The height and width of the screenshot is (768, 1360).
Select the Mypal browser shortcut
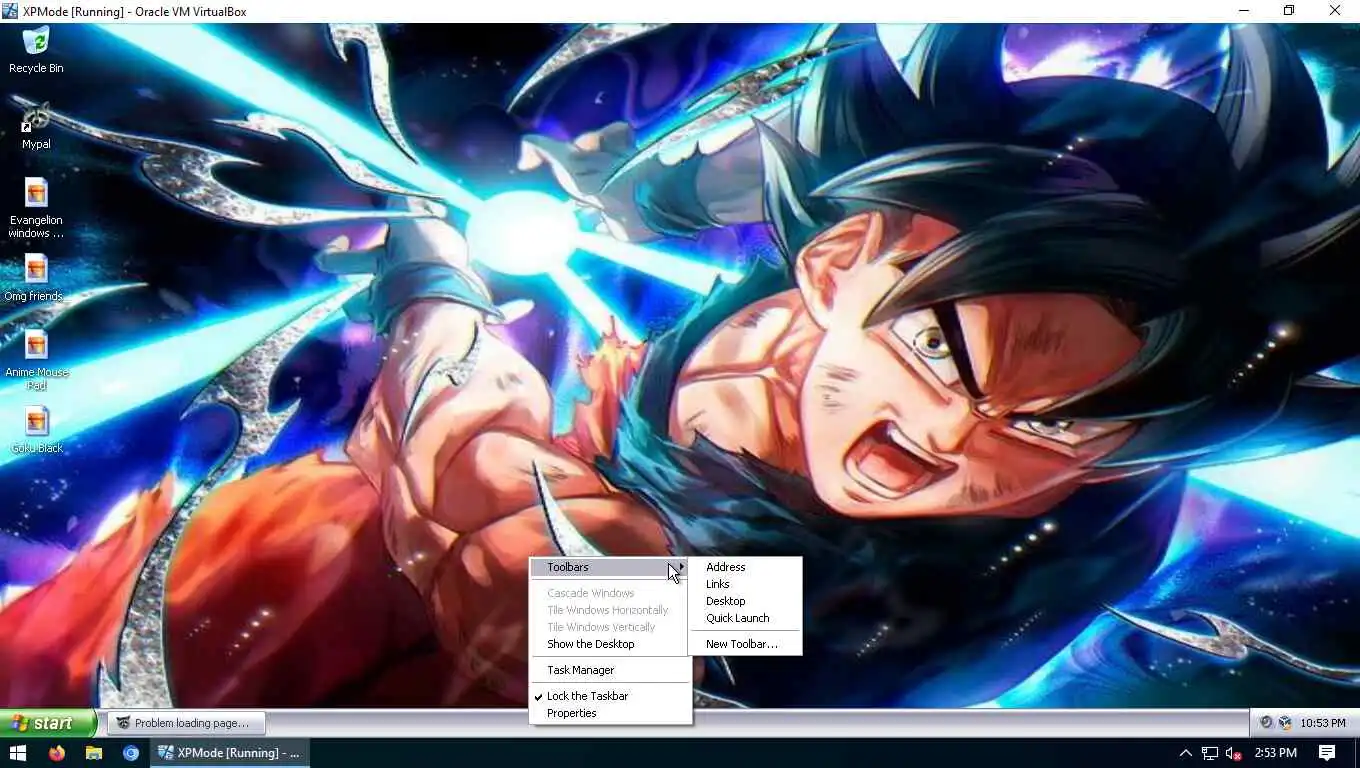click(36, 126)
